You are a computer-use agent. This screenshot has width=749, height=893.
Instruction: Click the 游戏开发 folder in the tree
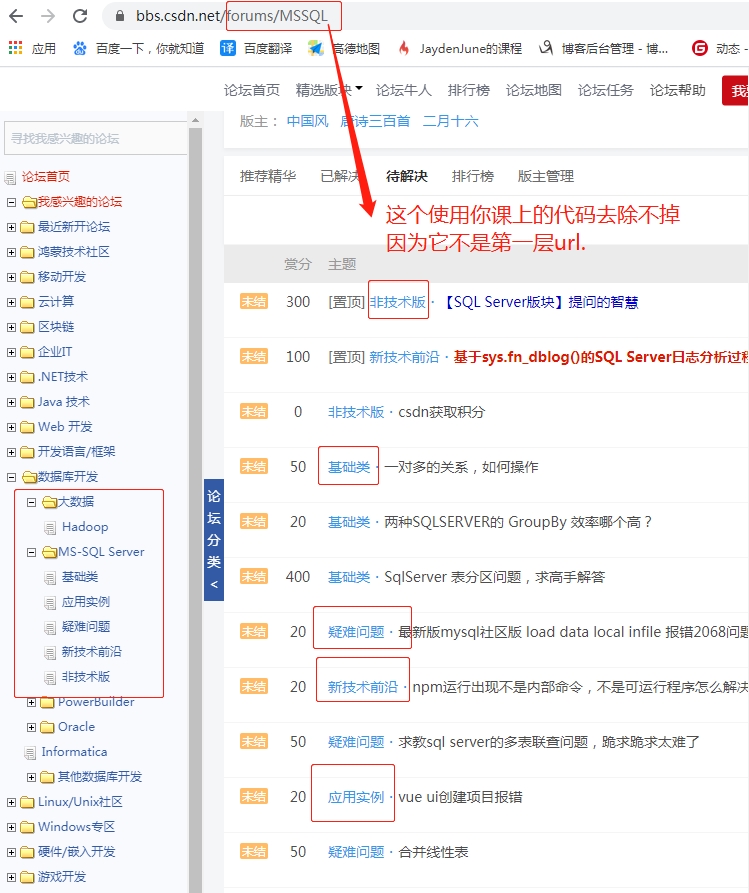pos(62,876)
